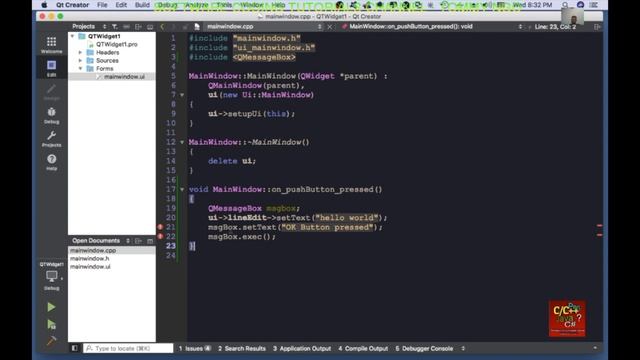Select QTWidget1.pro file
This screenshot has width=640, height=360.
coord(116,44)
